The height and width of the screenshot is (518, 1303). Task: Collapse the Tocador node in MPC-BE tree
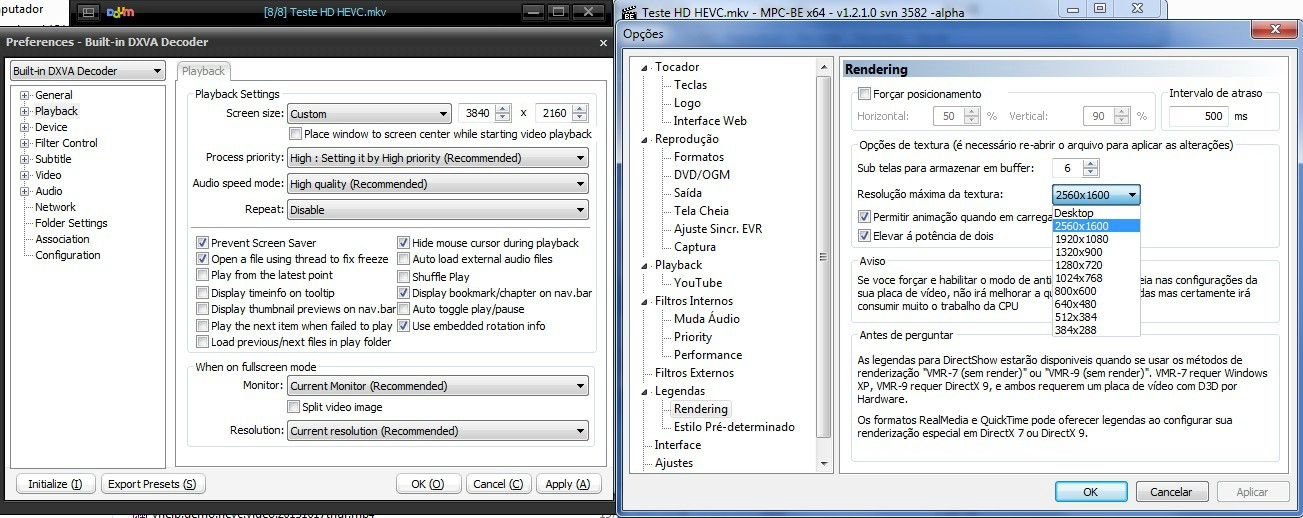pos(645,67)
